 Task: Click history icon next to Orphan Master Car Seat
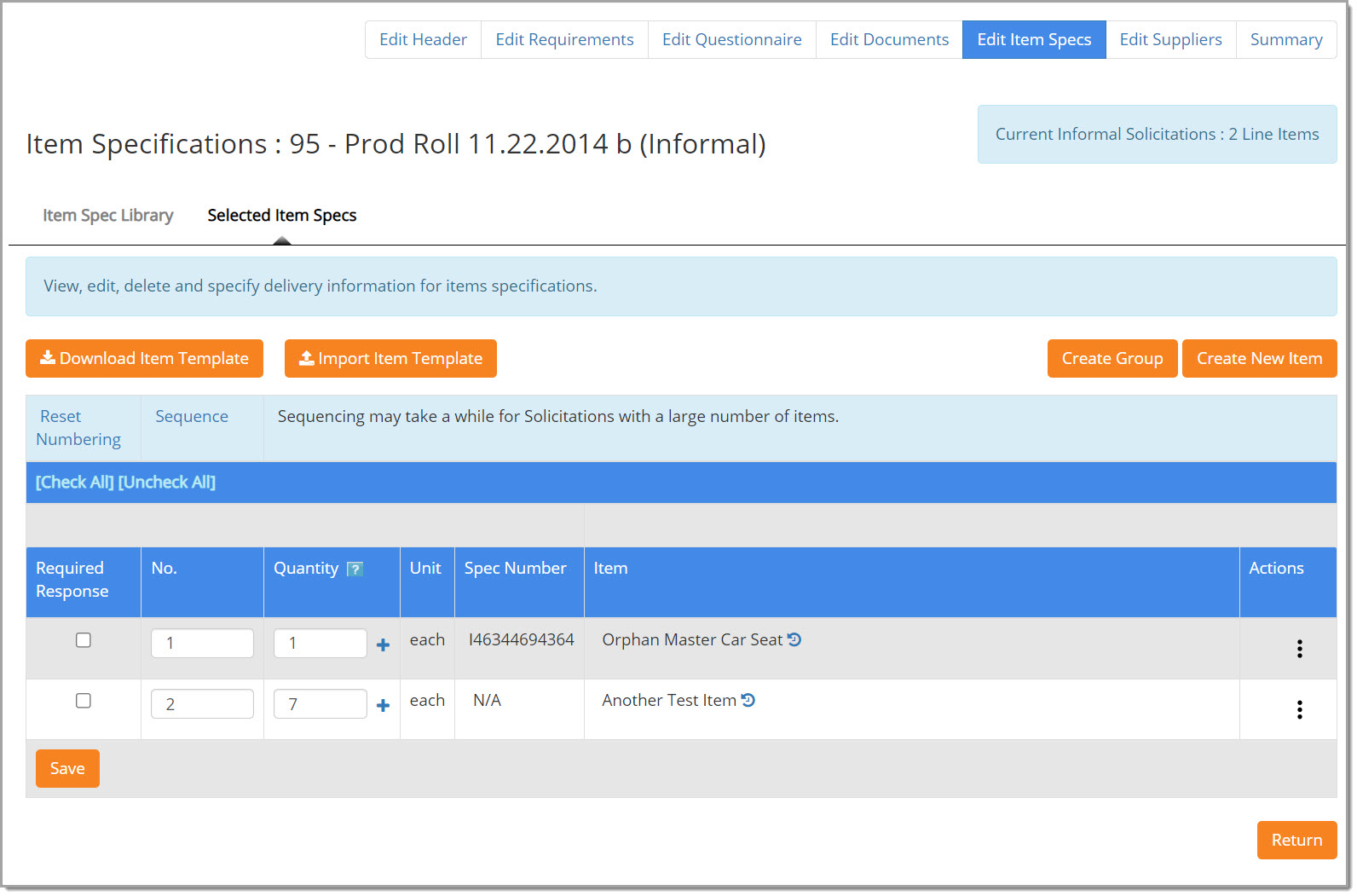[x=794, y=639]
